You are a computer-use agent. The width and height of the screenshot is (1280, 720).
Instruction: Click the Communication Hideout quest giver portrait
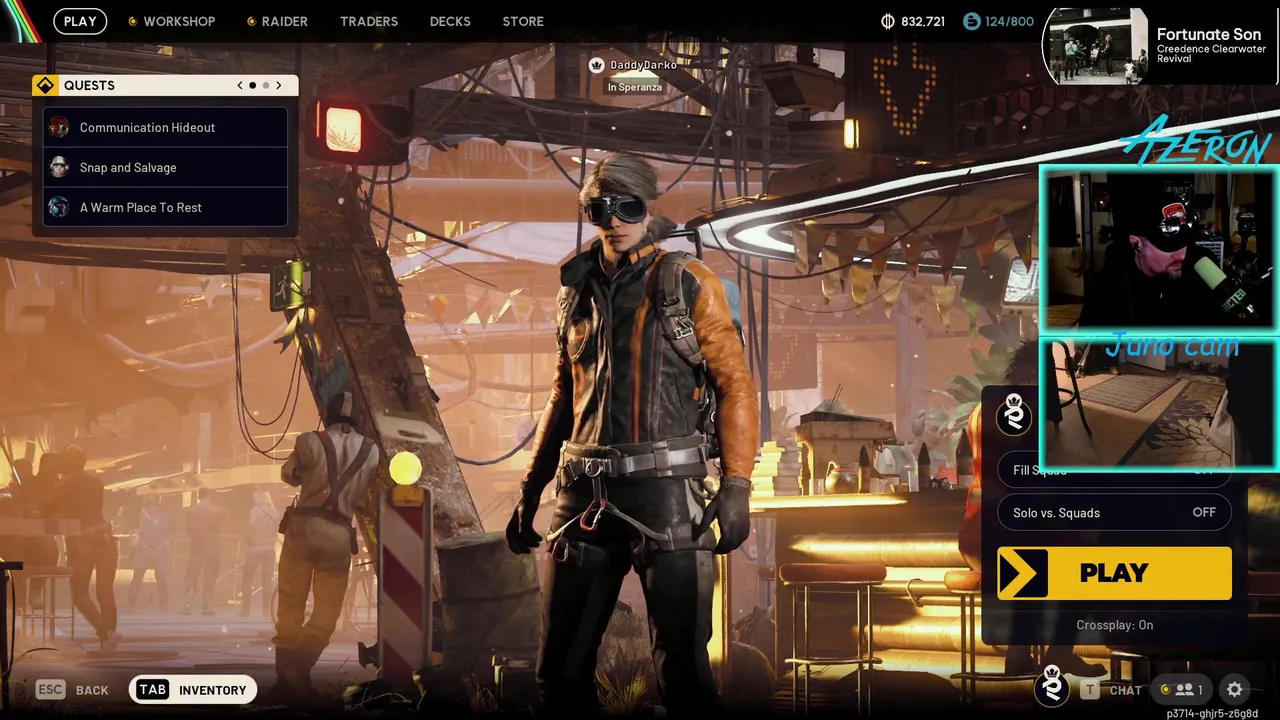point(59,127)
